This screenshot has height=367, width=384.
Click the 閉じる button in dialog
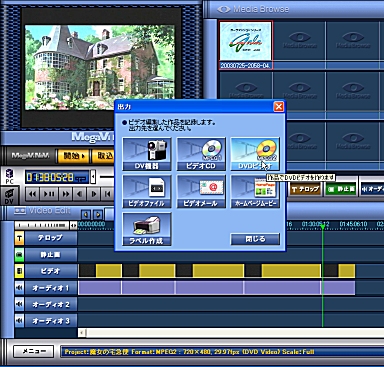(x=255, y=239)
